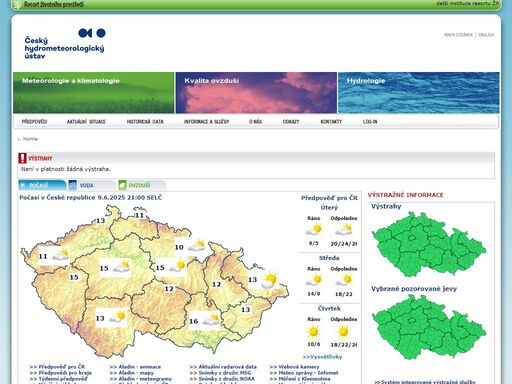Switch to the Ovzduší tab

click(142, 185)
